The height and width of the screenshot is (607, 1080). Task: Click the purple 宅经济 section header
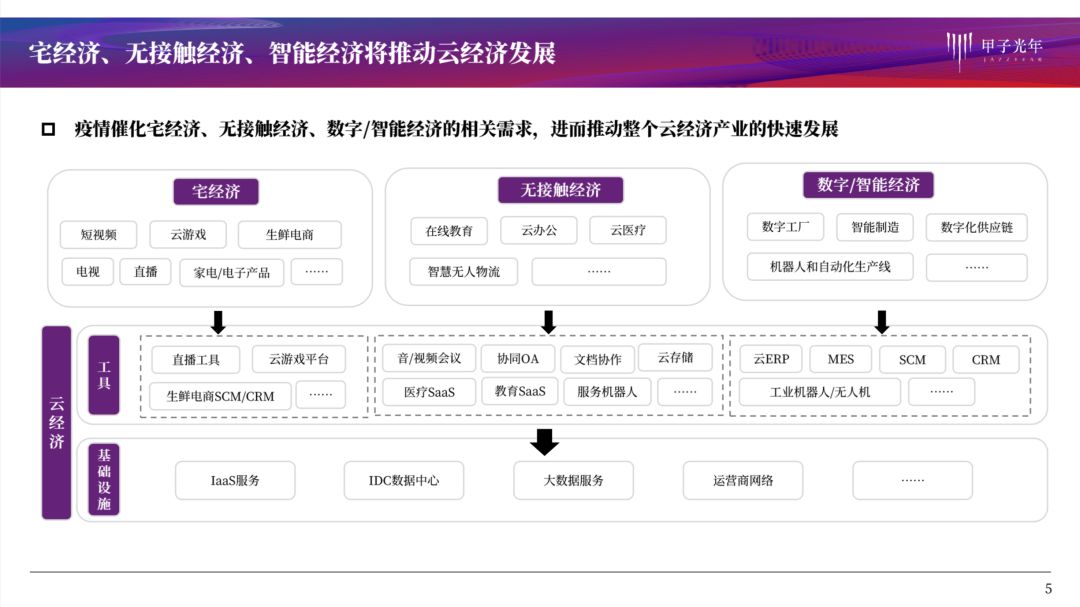(216, 192)
